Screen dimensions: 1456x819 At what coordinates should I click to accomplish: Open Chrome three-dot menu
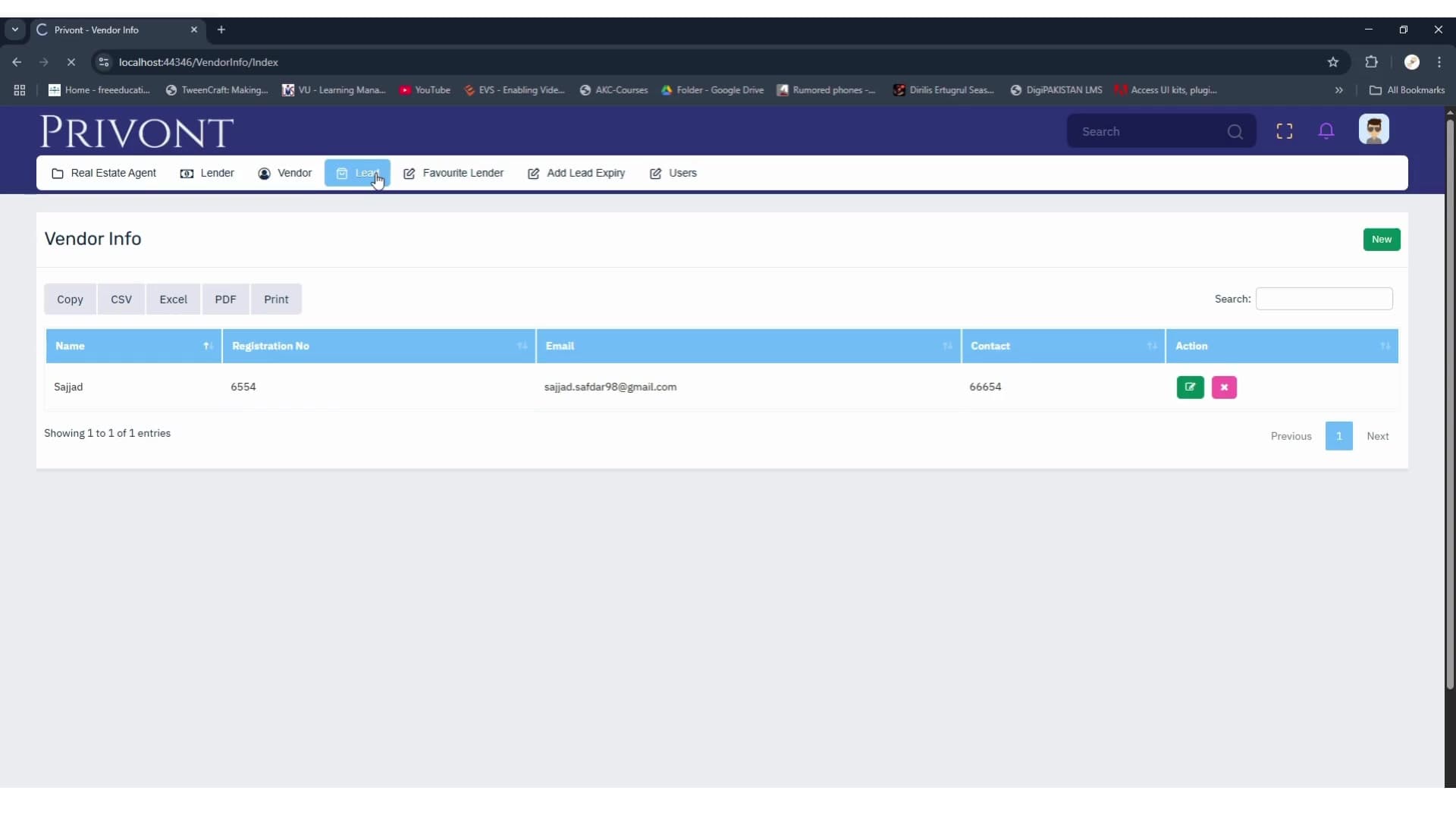[x=1439, y=62]
